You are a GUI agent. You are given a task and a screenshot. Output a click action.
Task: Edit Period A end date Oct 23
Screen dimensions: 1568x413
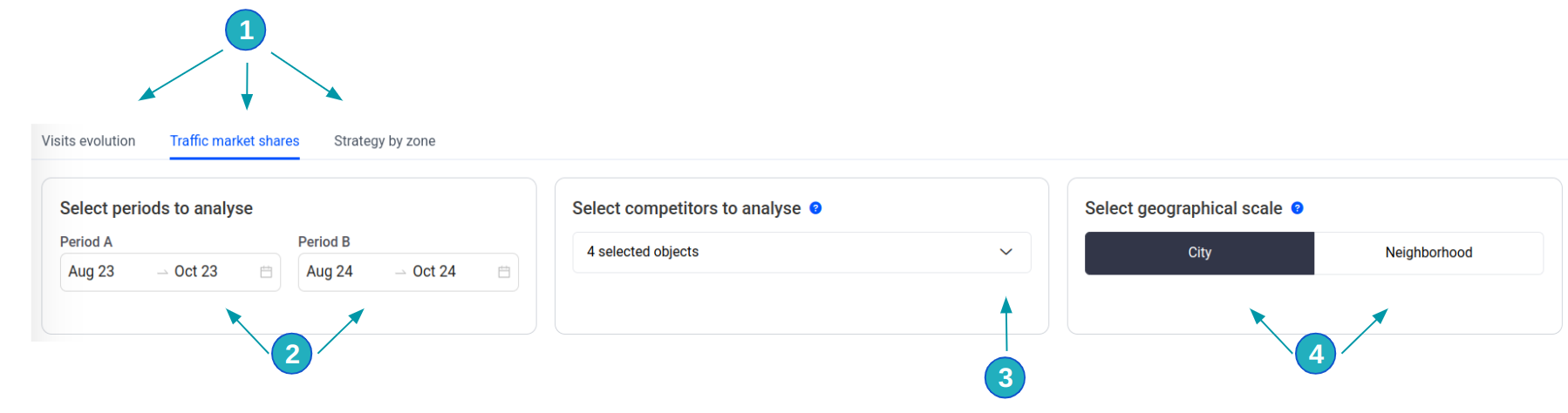pos(196,272)
